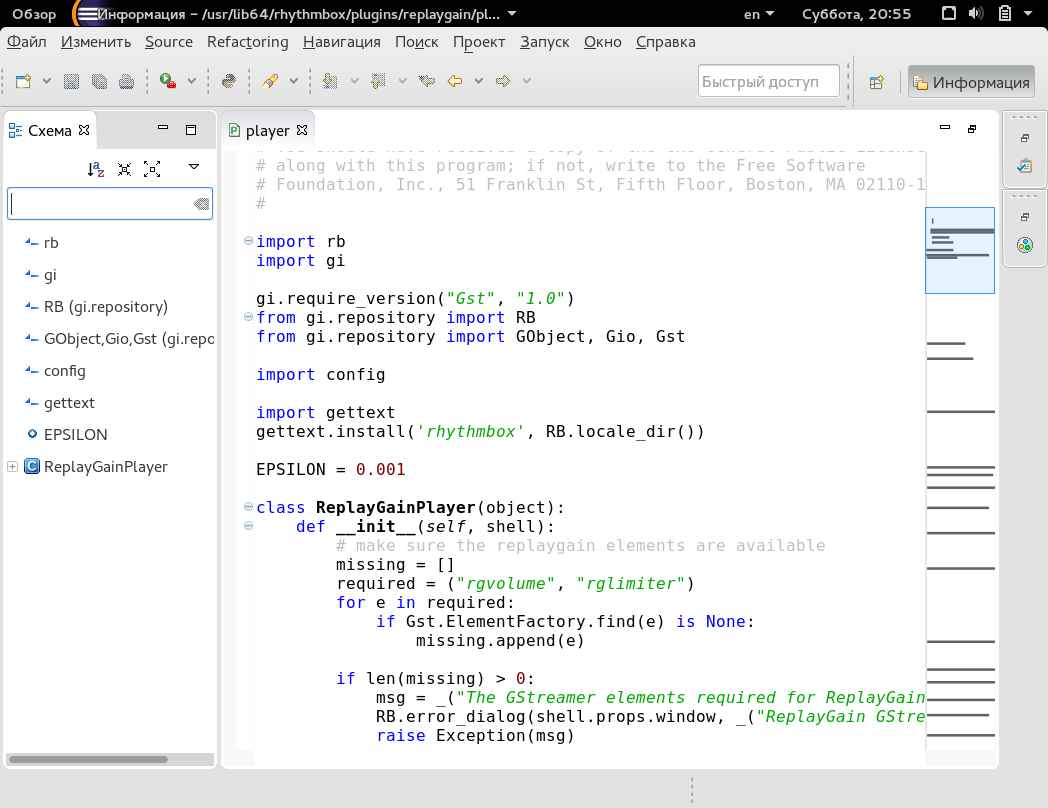Click the Python logo toolbar icon
The image size is (1048, 808).
point(229,82)
